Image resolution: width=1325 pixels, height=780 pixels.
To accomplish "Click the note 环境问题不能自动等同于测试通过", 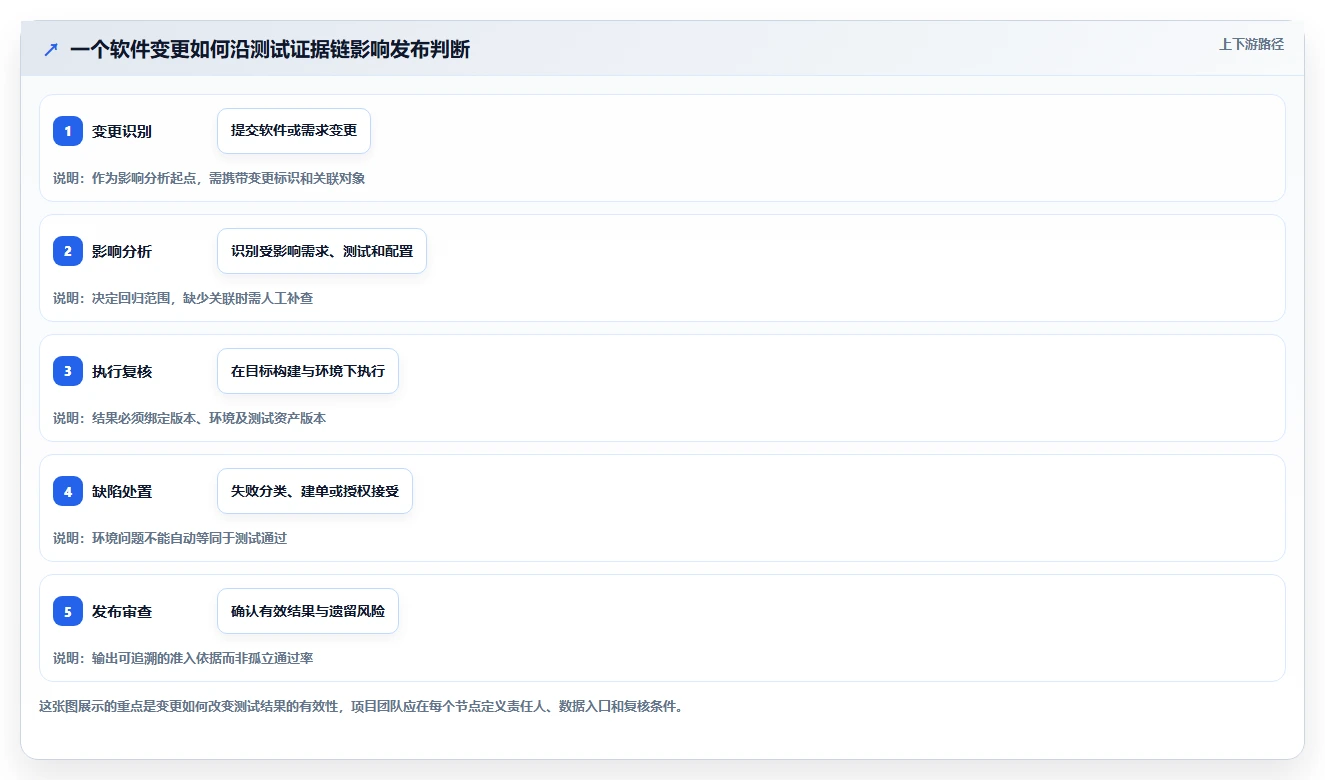I will point(170,538).
